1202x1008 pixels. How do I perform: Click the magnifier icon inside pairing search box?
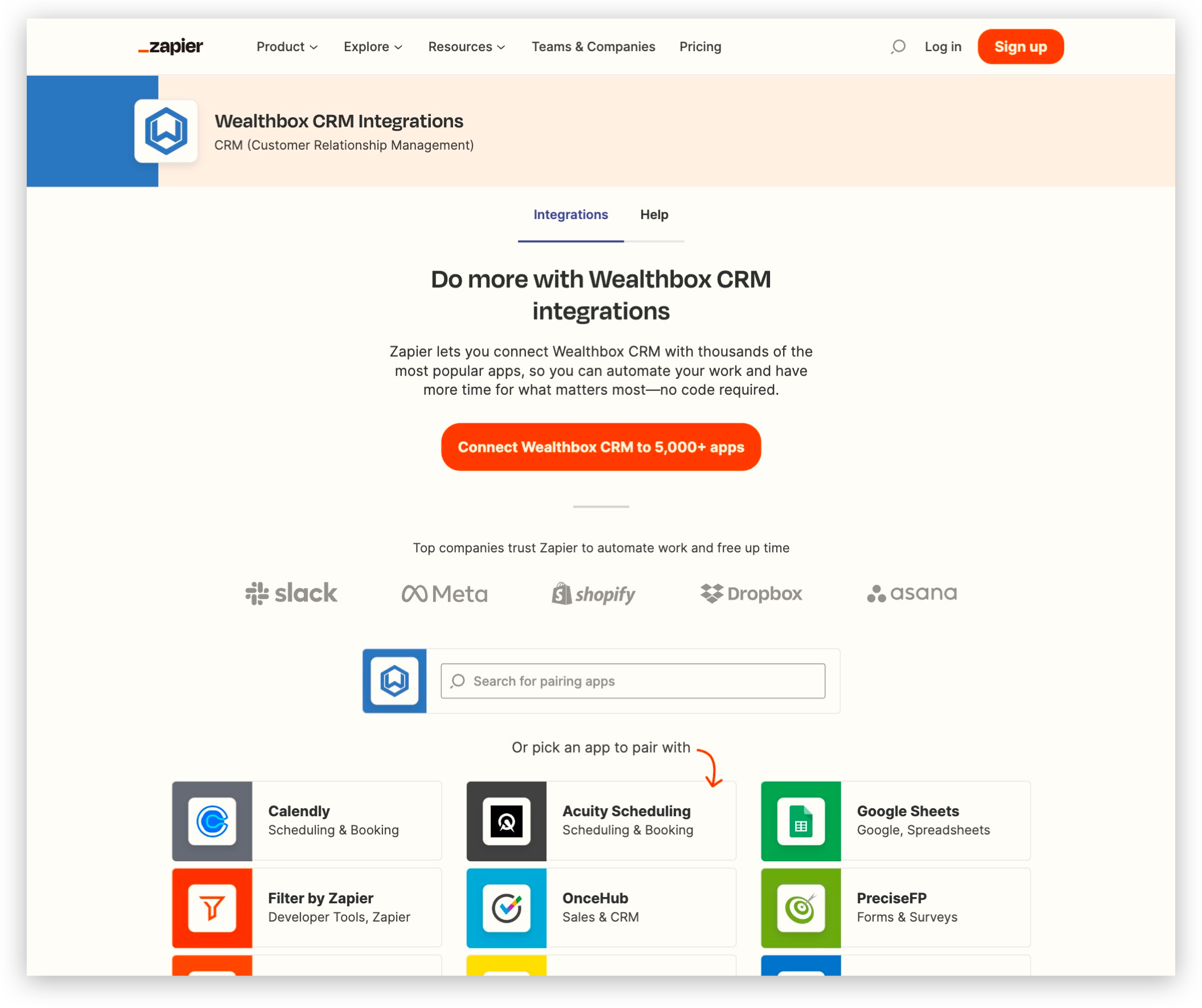coord(458,681)
